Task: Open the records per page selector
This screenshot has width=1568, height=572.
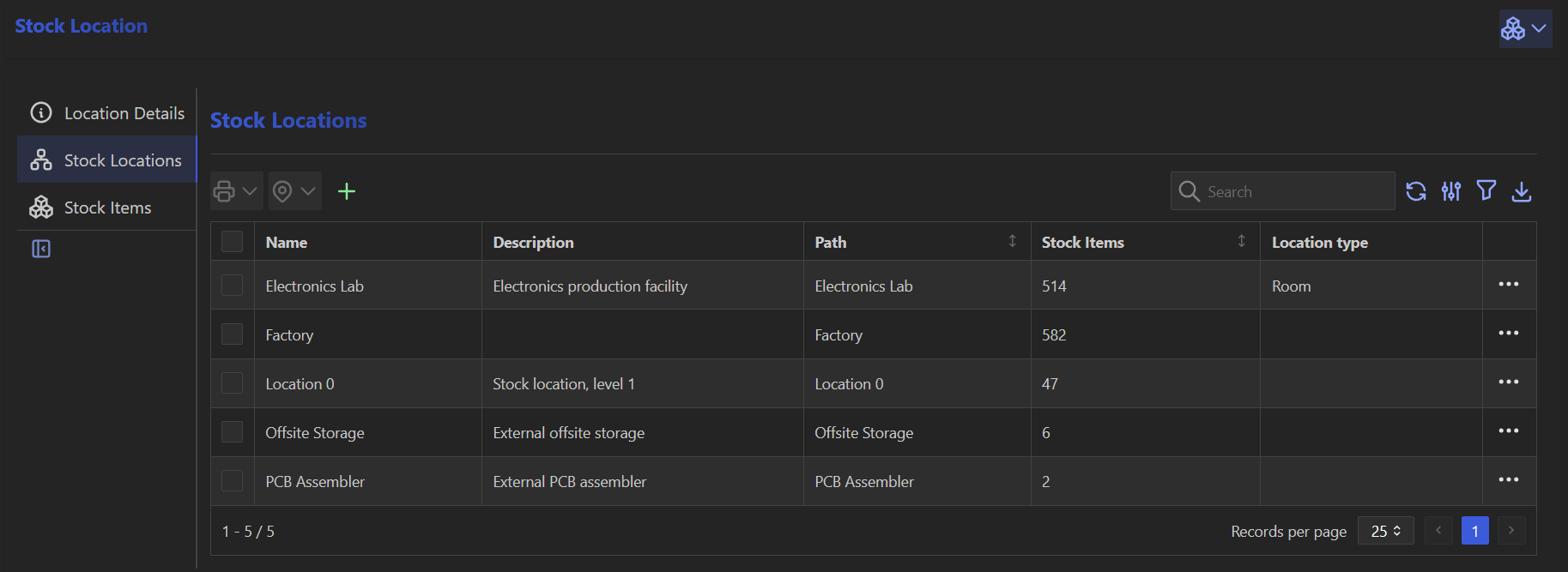Action: (1385, 531)
